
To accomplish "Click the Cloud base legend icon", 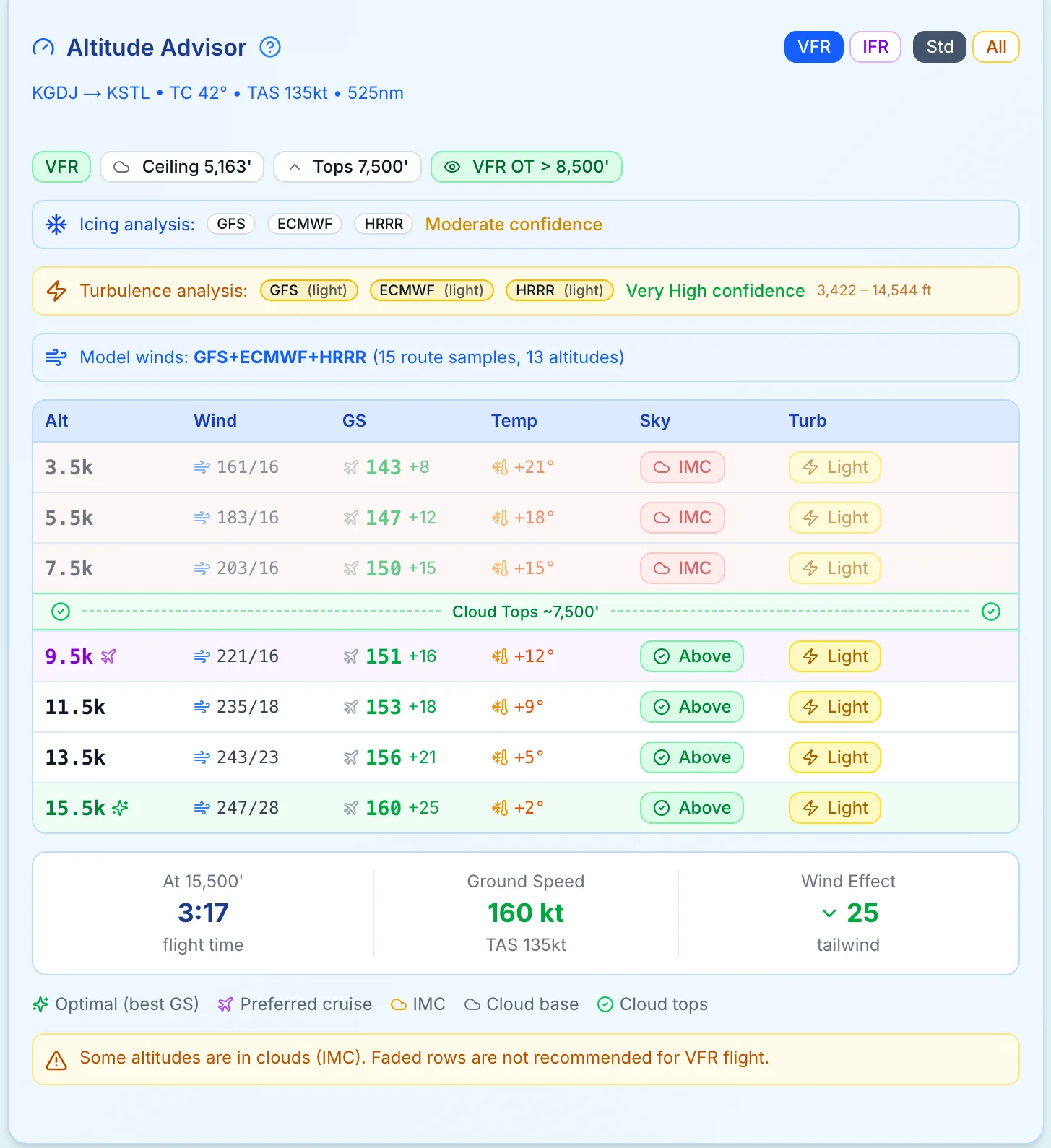I will coord(472,1004).
